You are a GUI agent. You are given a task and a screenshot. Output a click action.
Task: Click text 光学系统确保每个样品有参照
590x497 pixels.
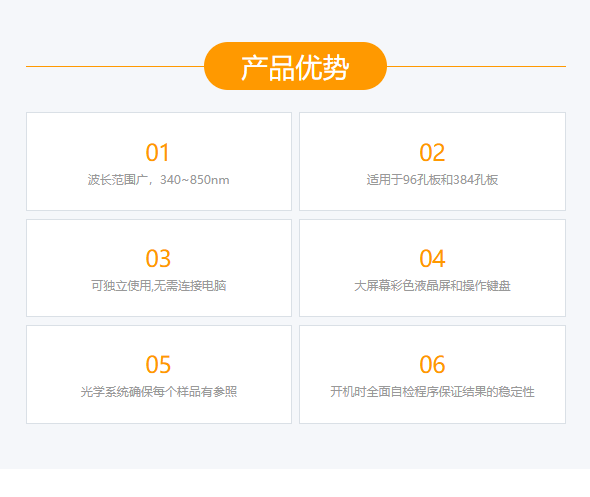(158, 392)
